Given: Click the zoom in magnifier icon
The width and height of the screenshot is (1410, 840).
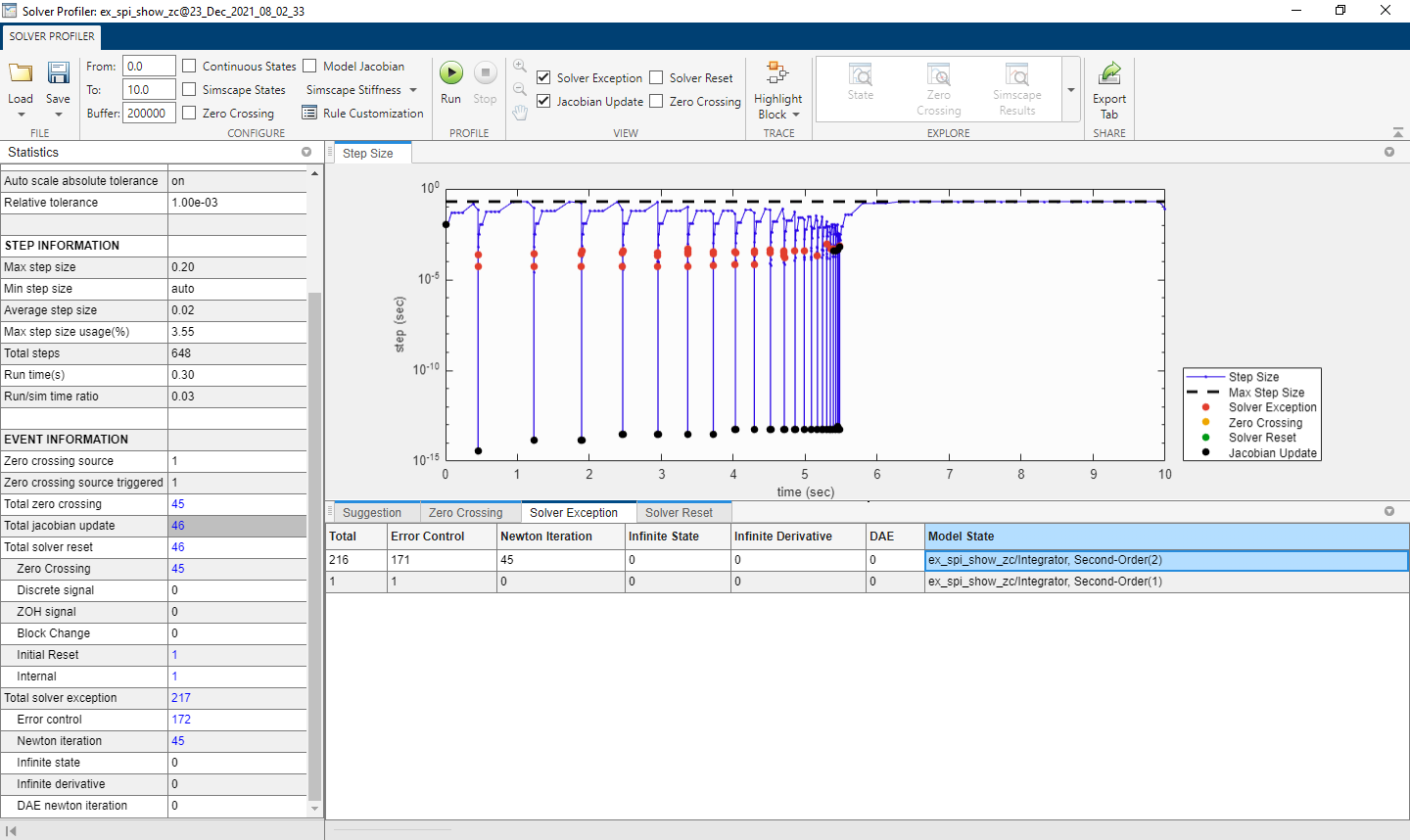Looking at the screenshot, I should tap(520, 66).
